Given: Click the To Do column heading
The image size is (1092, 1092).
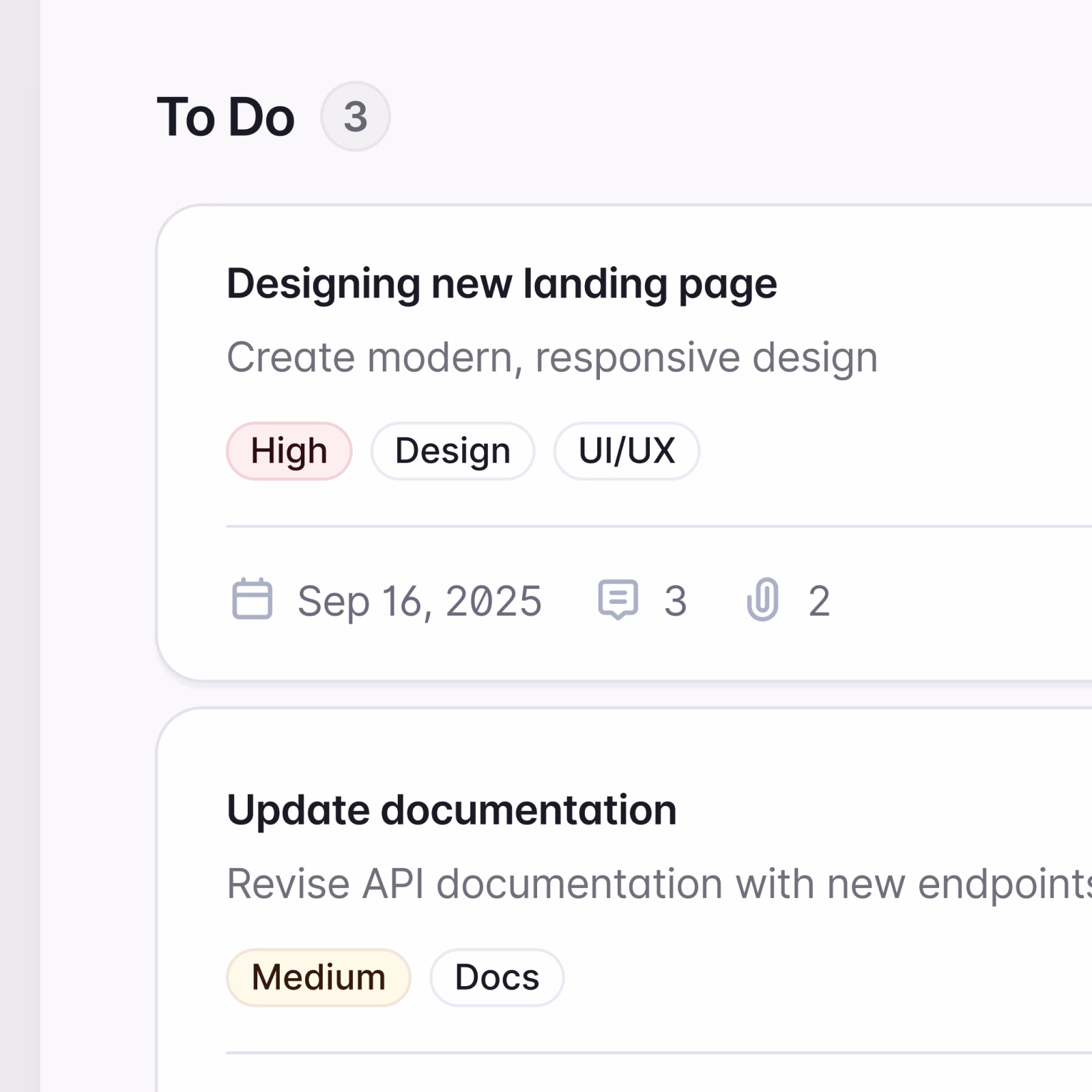Looking at the screenshot, I should tap(226, 117).
